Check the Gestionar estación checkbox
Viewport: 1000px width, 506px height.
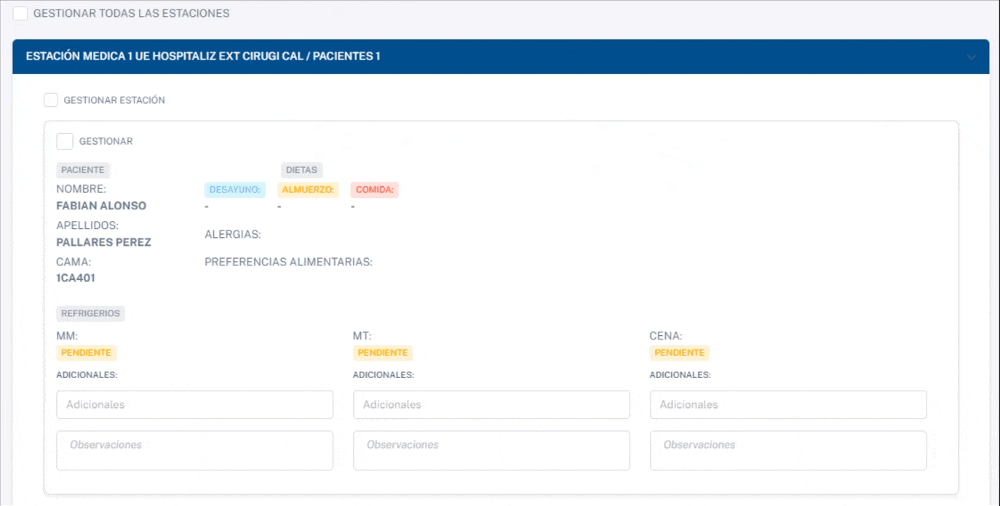click(x=51, y=100)
